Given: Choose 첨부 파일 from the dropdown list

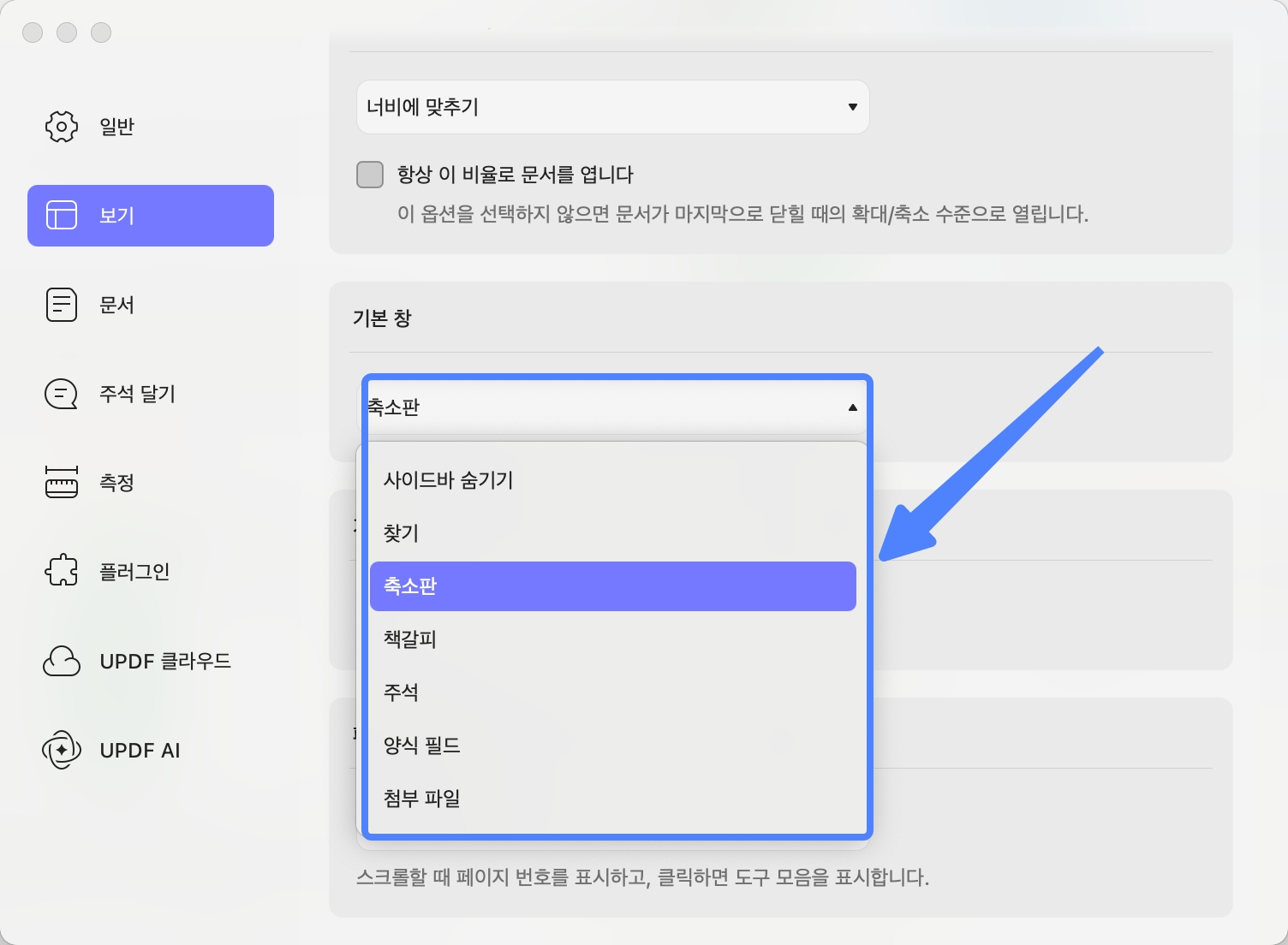Looking at the screenshot, I should [613, 799].
